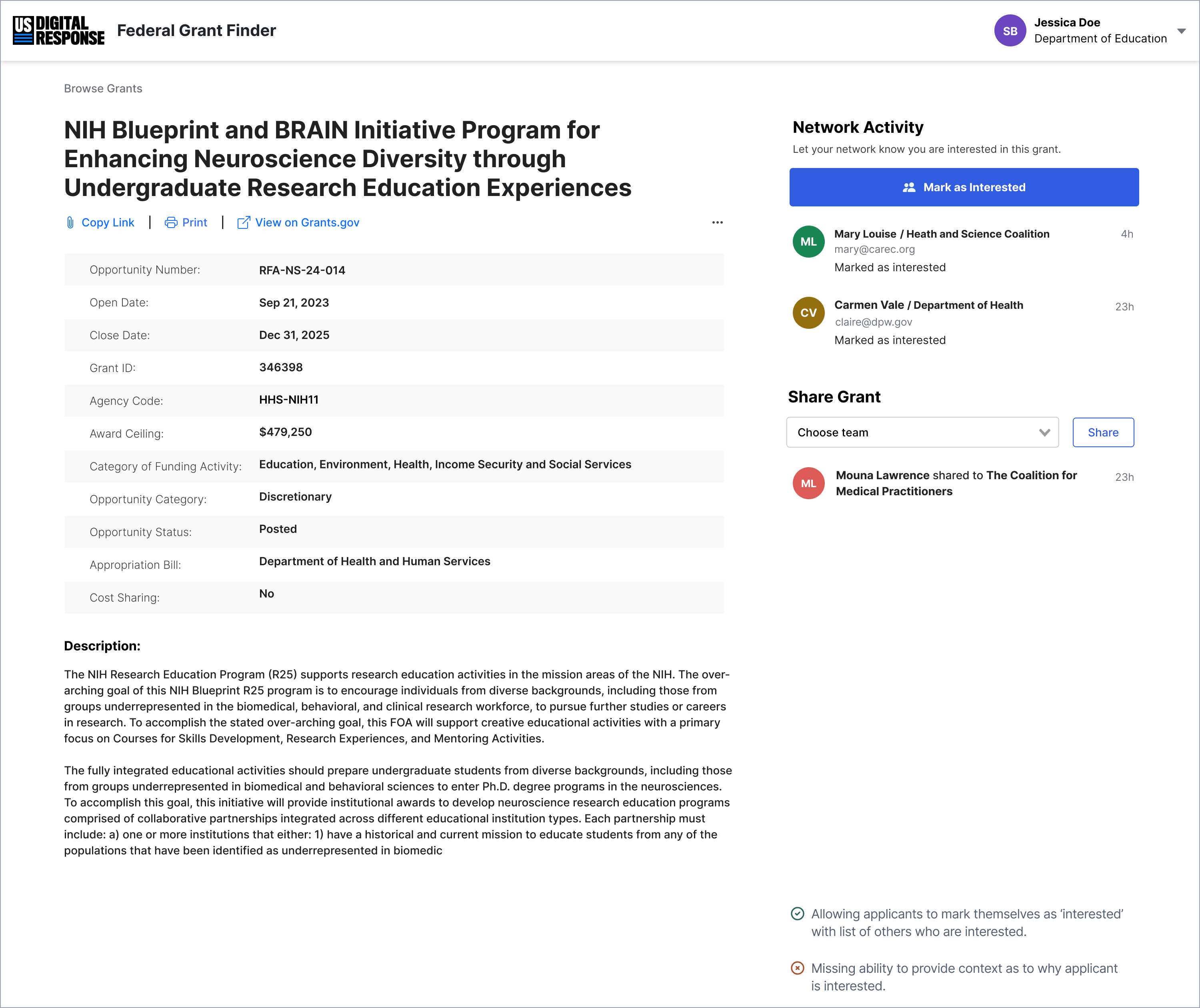Click the Federal Grant Finder title

(196, 30)
